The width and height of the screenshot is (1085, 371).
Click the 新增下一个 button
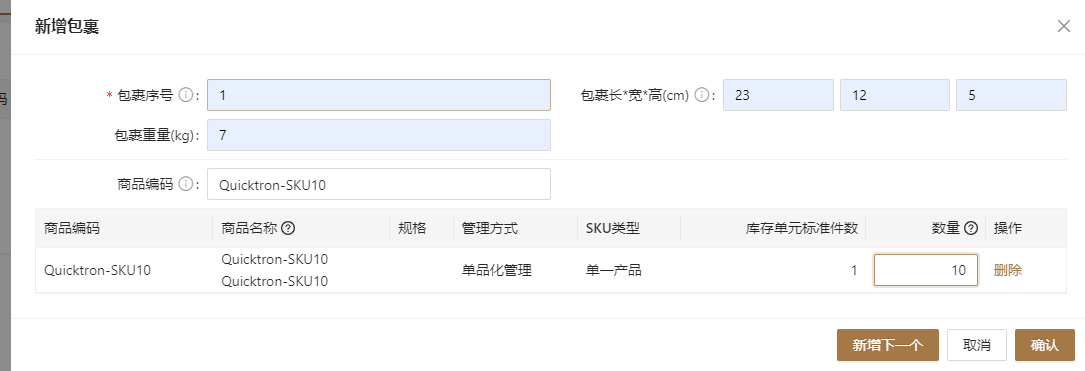coord(888,345)
